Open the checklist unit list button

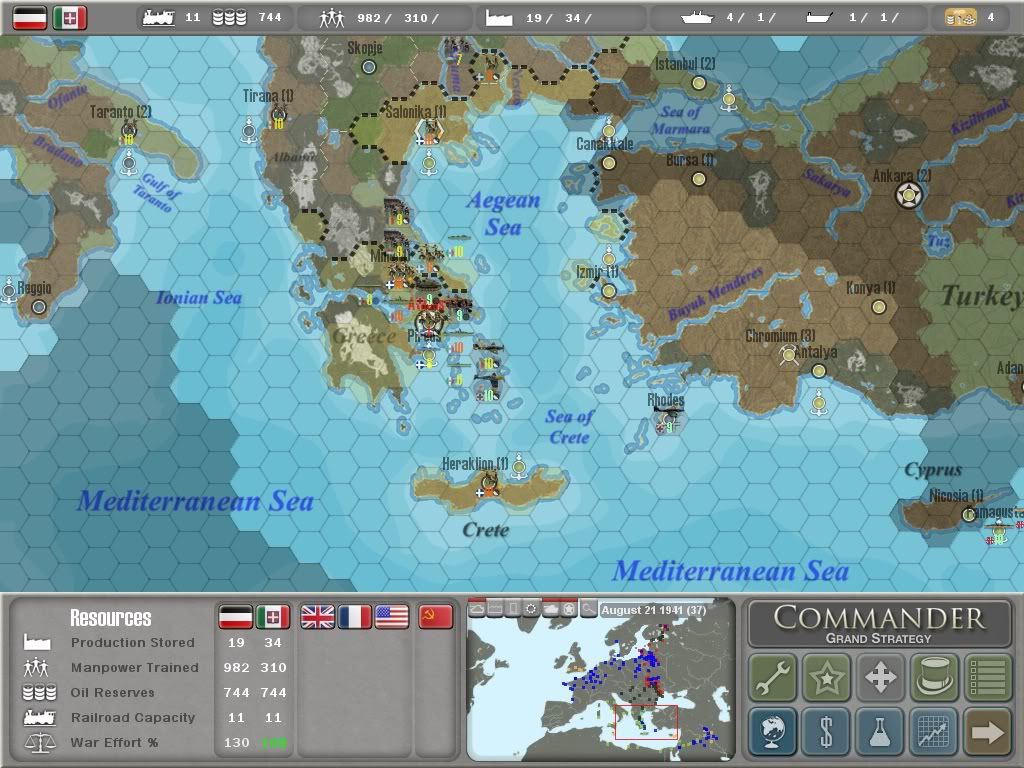(987, 677)
